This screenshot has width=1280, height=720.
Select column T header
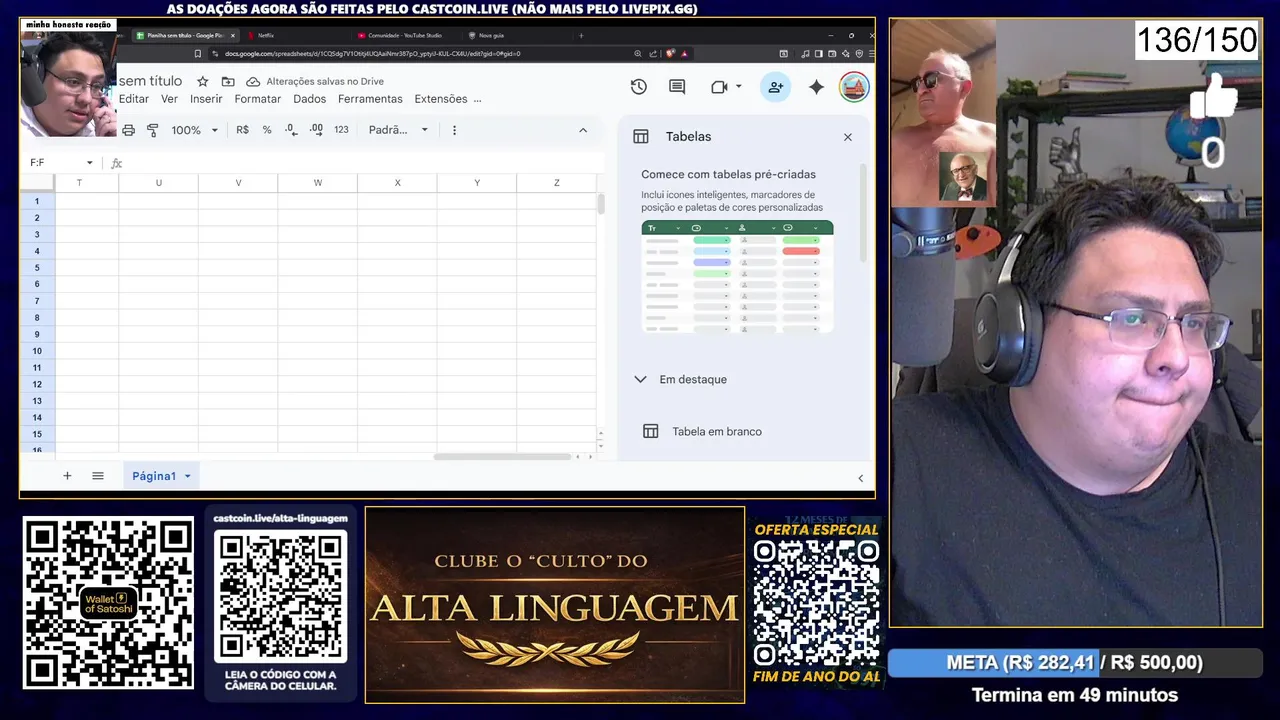pos(79,183)
